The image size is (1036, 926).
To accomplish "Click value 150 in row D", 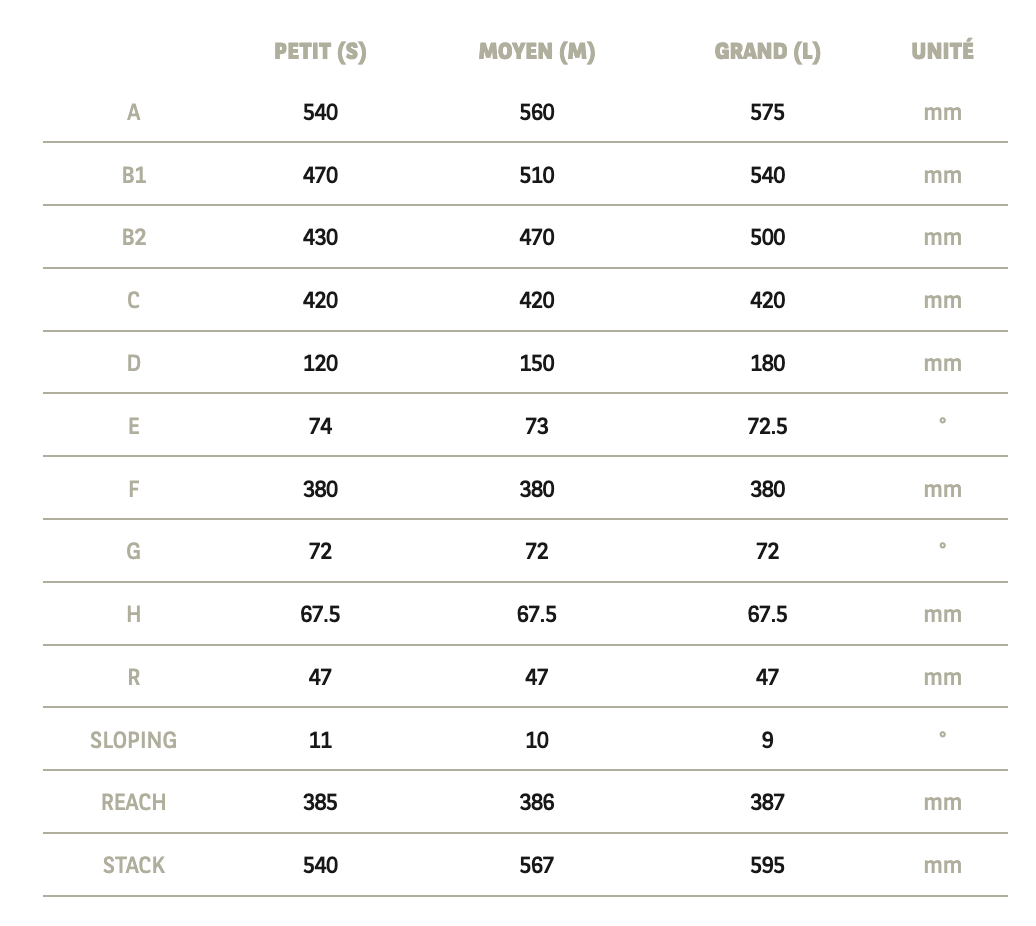I will (536, 363).
